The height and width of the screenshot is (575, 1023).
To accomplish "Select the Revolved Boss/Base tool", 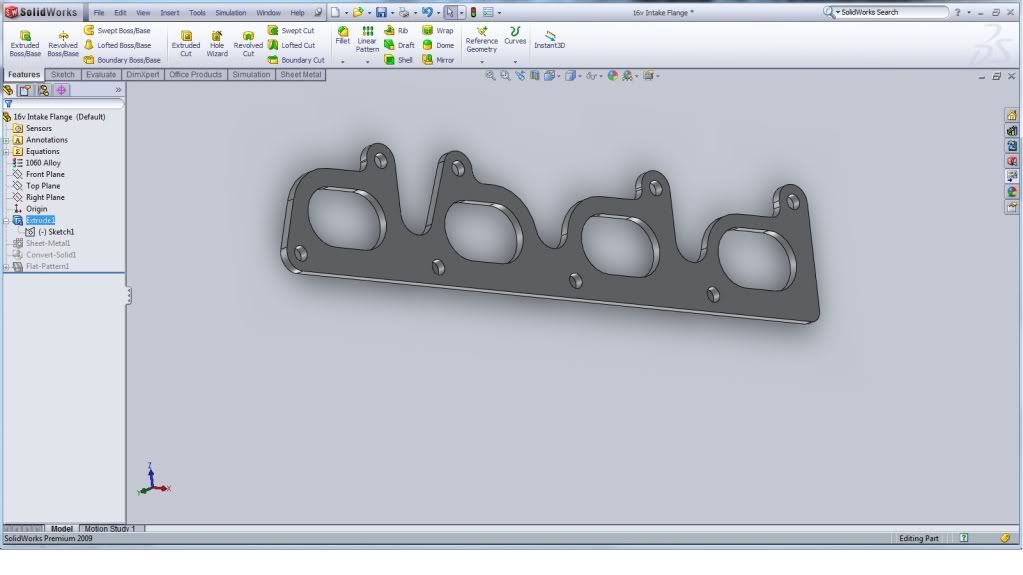I will point(63,43).
